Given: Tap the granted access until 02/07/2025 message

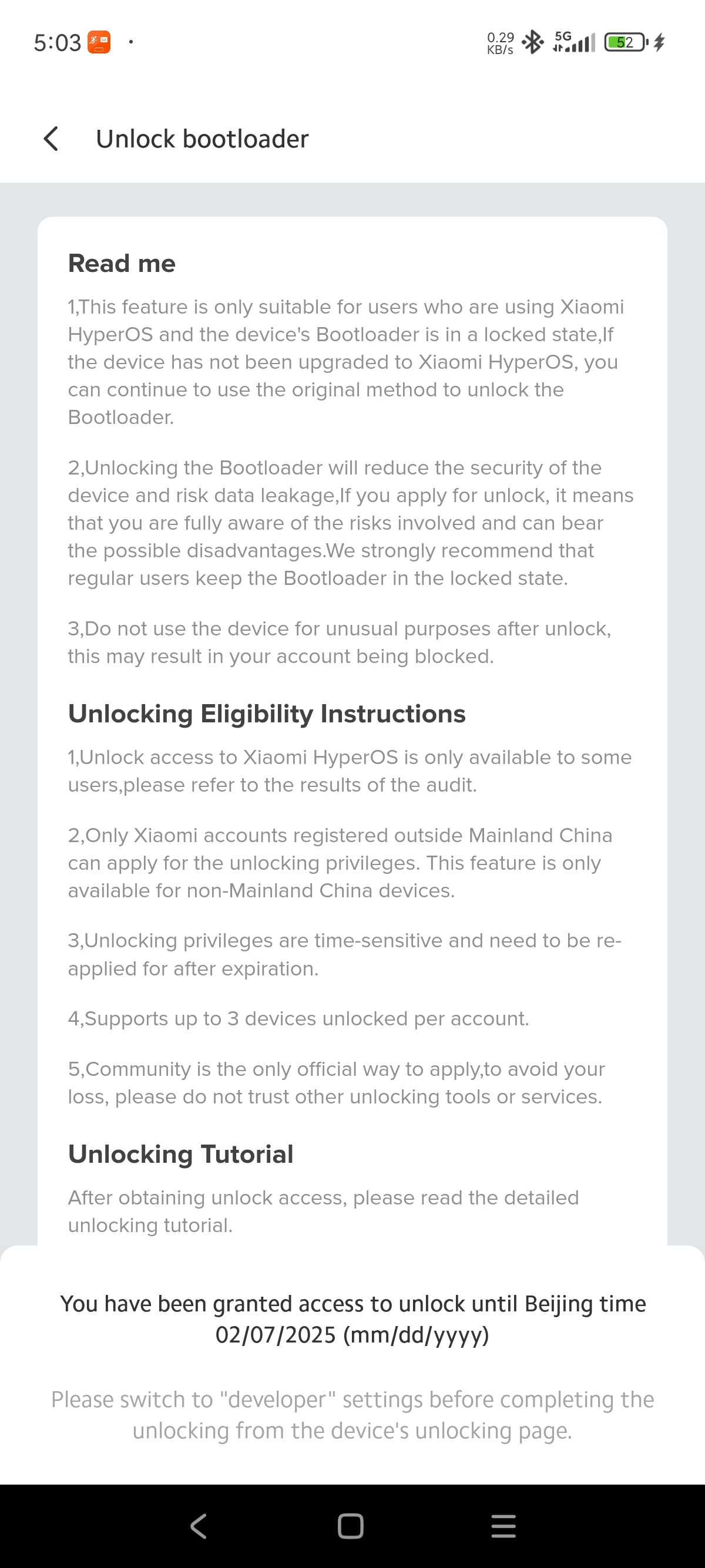Looking at the screenshot, I should 352,1319.
